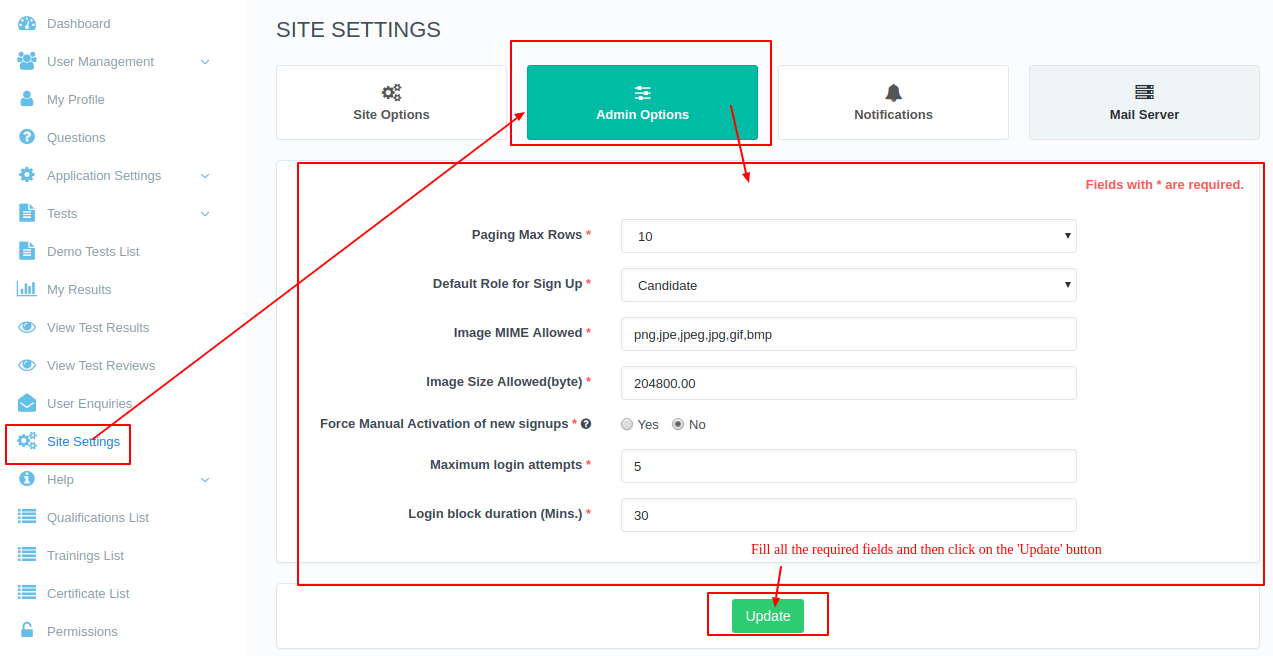Screen dimensions: 1273x656
Task: Click the help tooltip icon beside Force Manual Activation
Action: point(586,424)
